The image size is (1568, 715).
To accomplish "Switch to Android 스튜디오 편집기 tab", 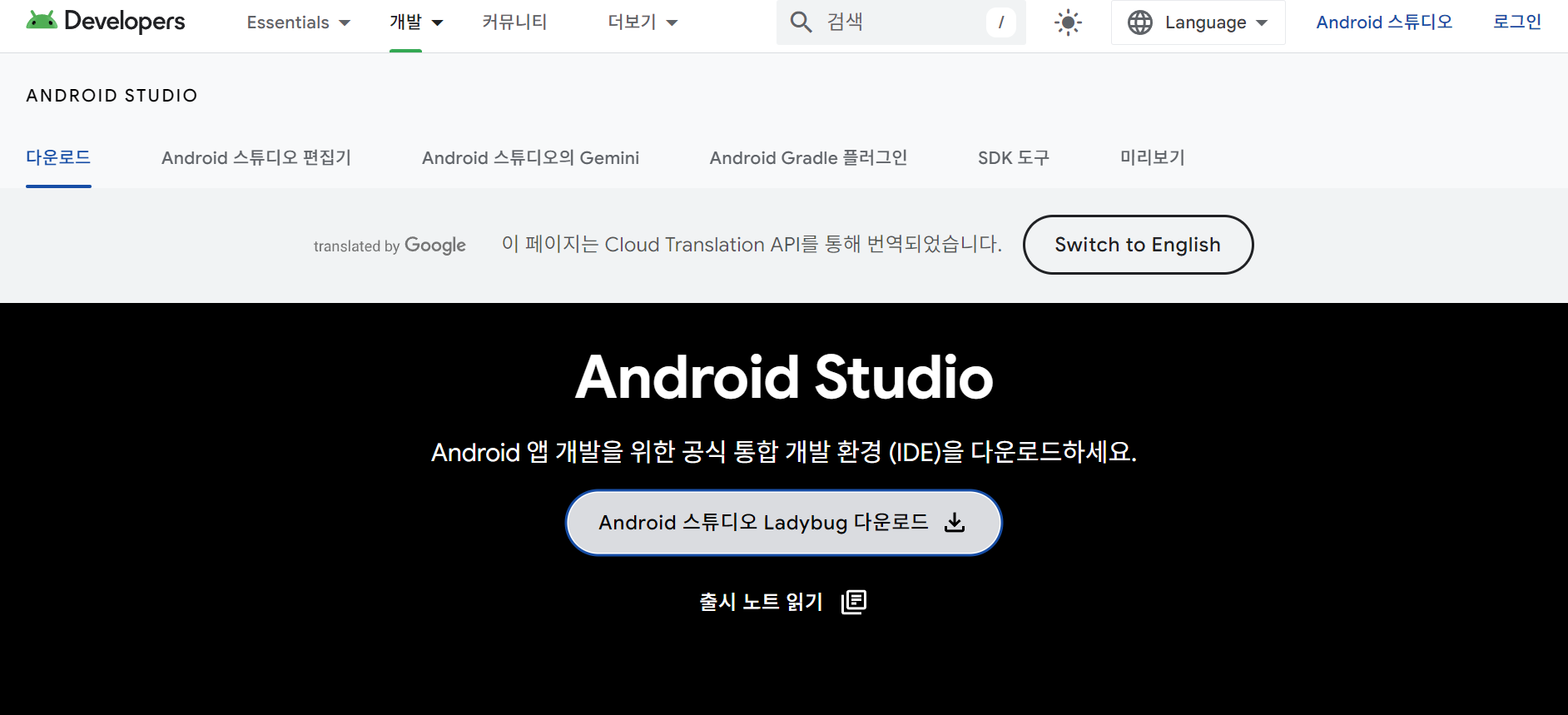I will (x=256, y=157).
